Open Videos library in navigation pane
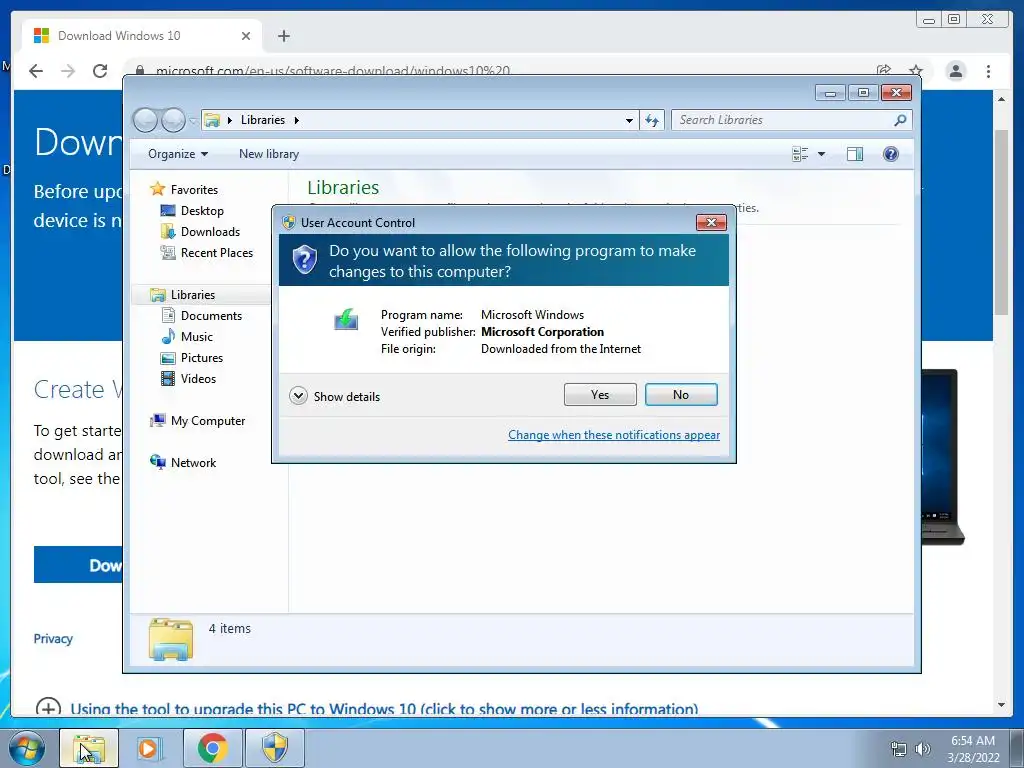 click(198, 379)
